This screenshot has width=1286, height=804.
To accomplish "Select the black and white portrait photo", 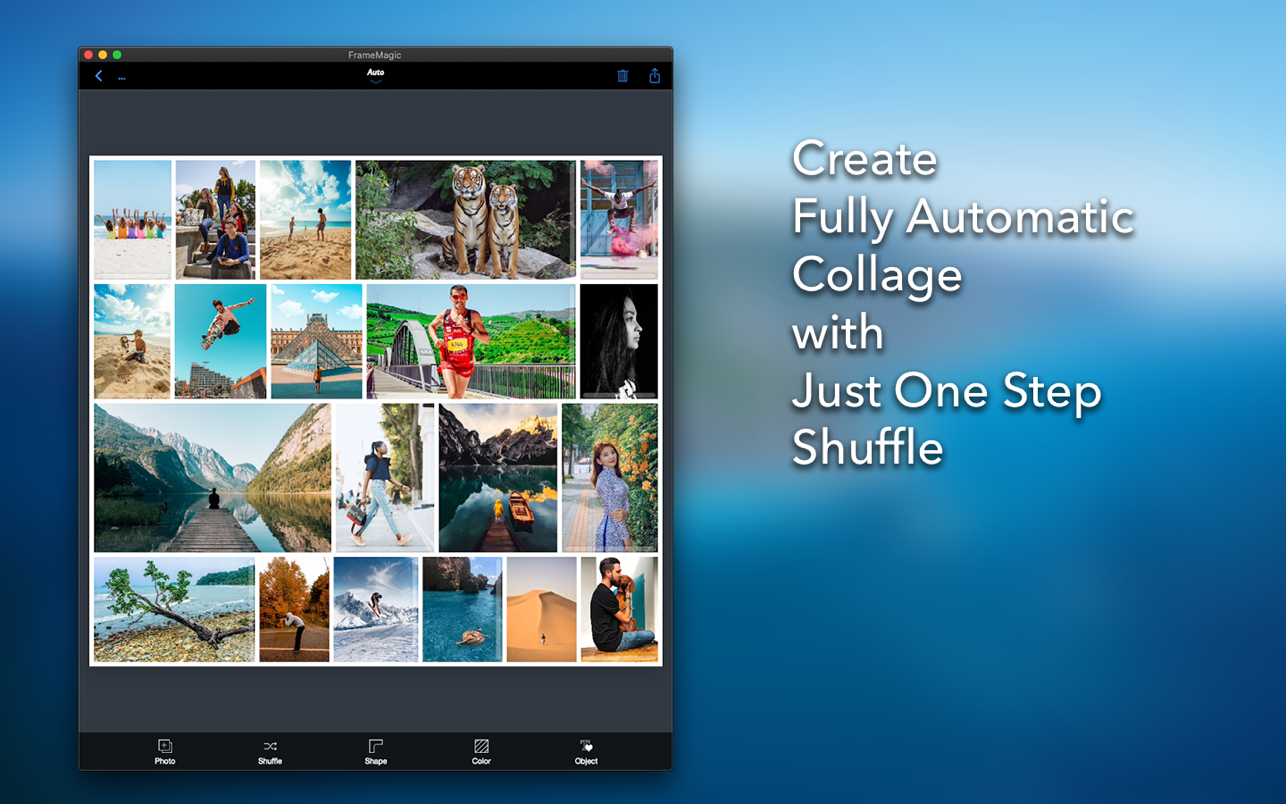I will [x=619, y=341].
